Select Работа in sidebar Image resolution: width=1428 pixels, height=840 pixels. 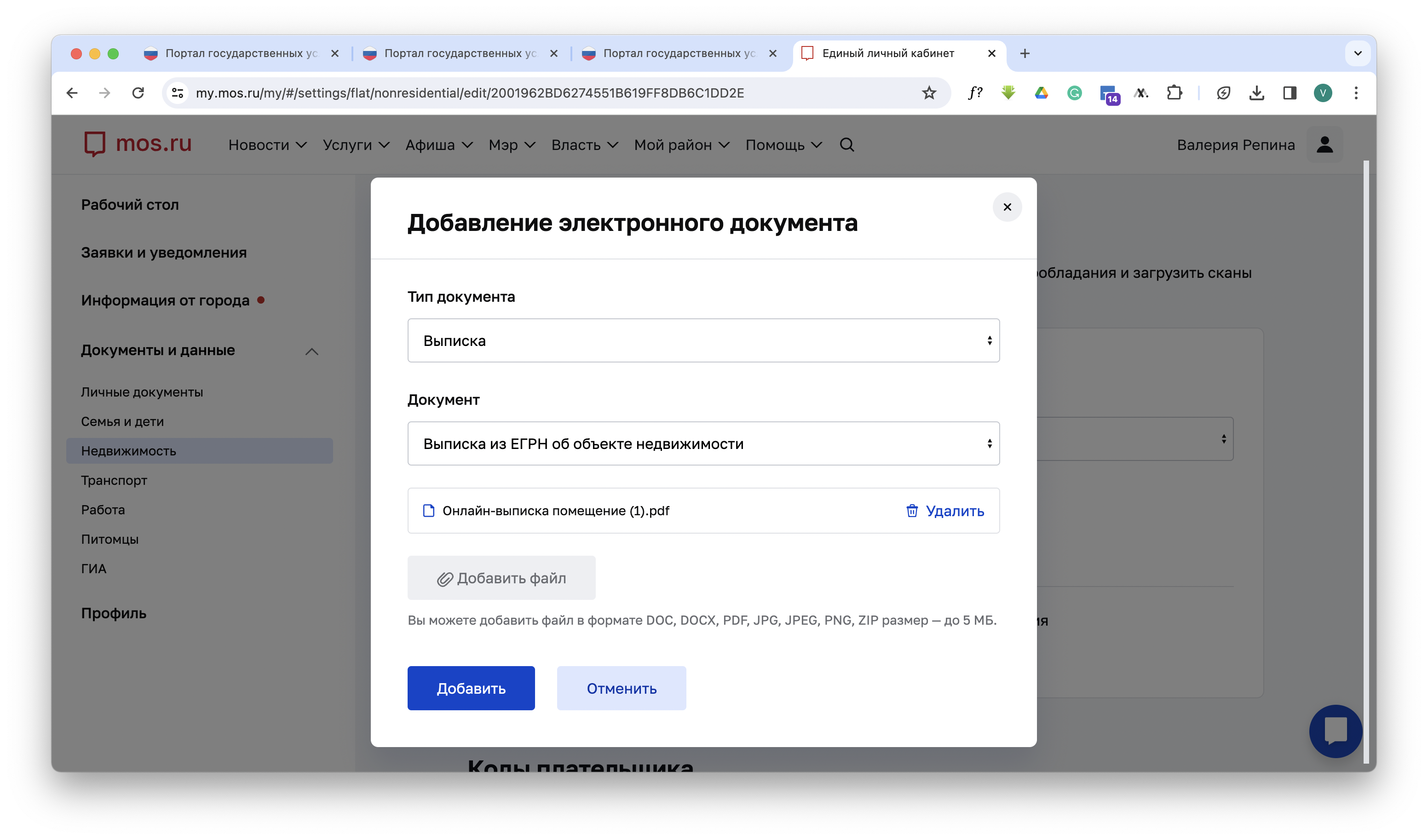click(x=103, y=510)
